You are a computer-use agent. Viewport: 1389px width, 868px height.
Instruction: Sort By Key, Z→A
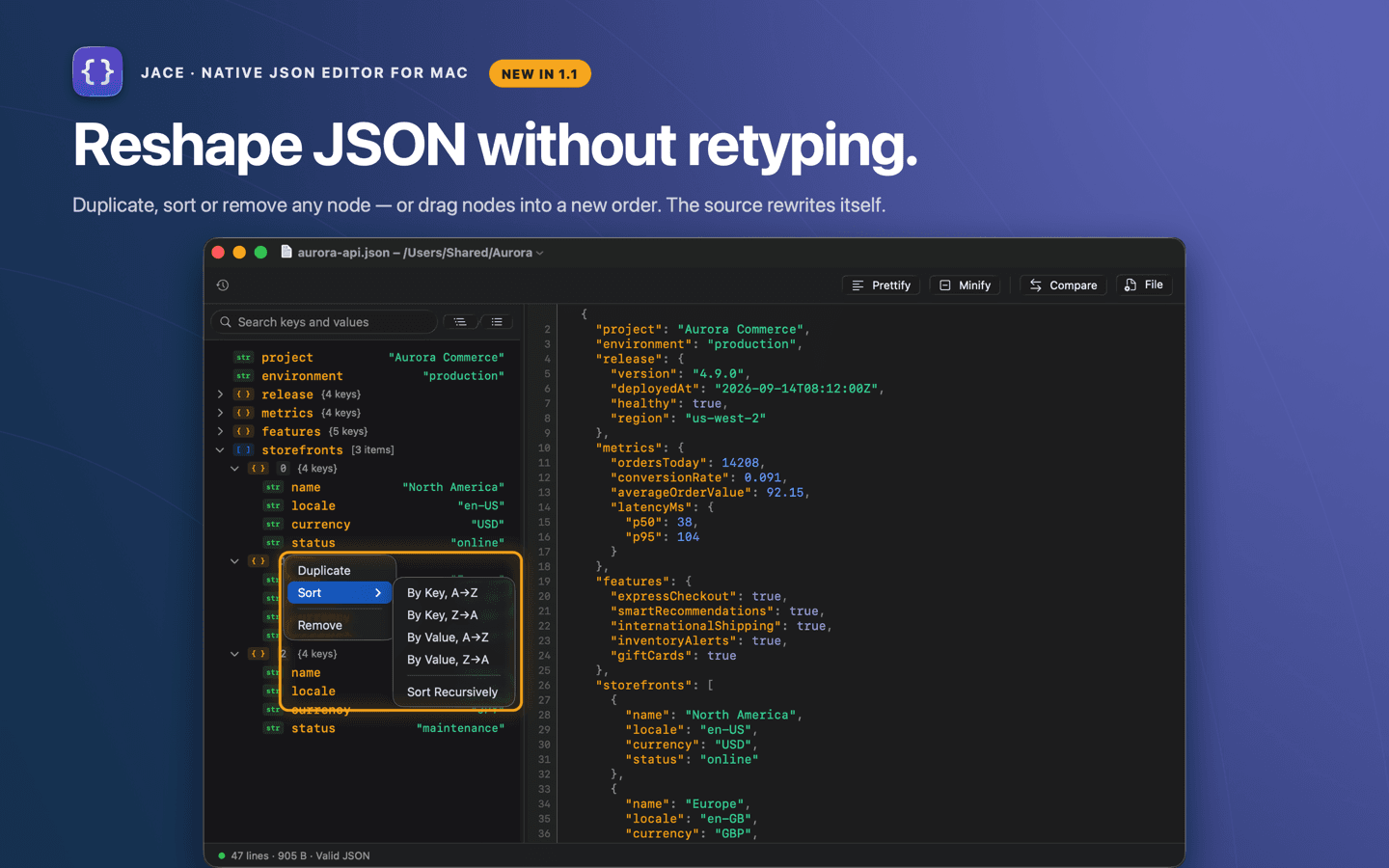(453, 615)
